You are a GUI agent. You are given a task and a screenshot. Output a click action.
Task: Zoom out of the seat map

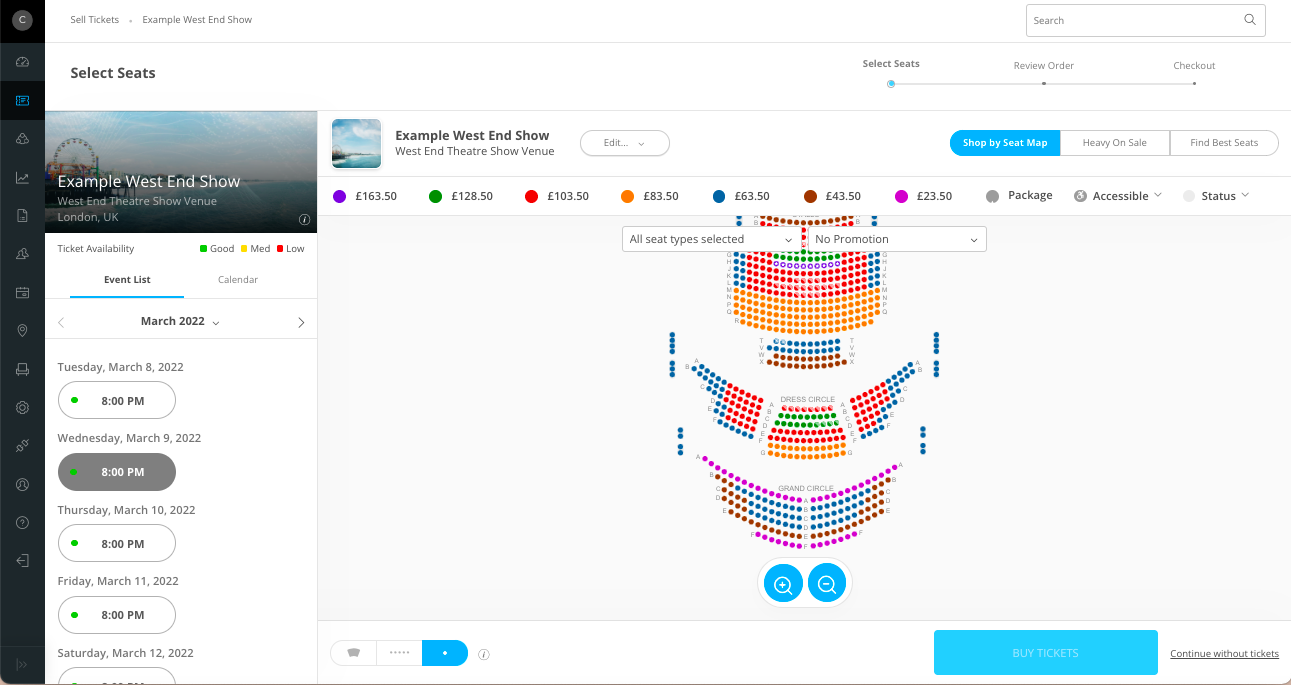click(x=827, y=583)
